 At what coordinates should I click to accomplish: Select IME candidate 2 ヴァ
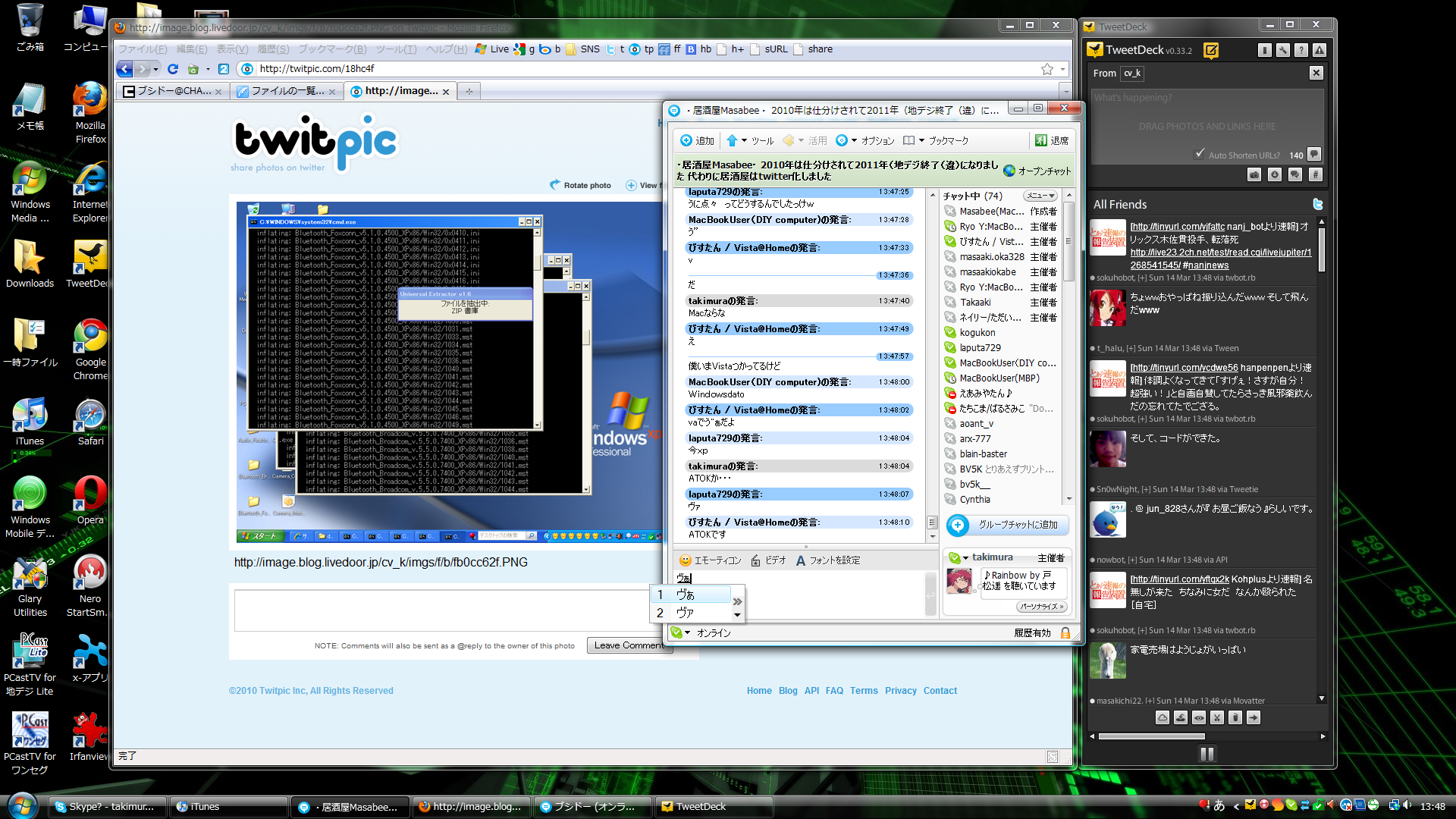pos(690,613)
